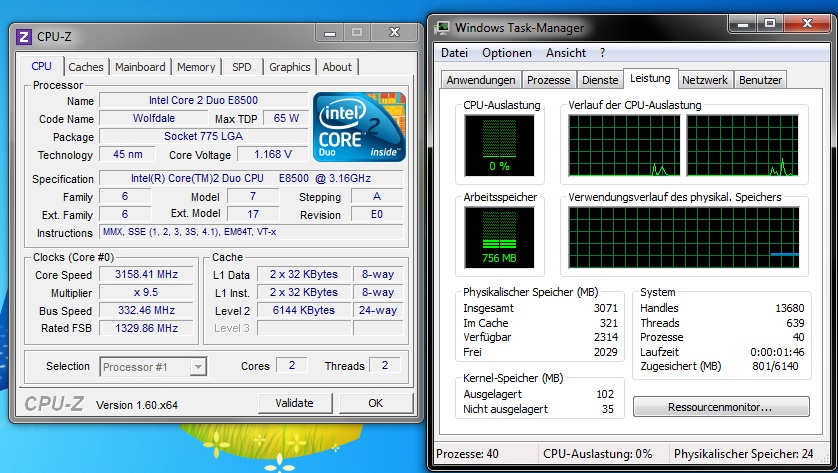Switch to the Anwendungen tab

(x=480, y=80)
